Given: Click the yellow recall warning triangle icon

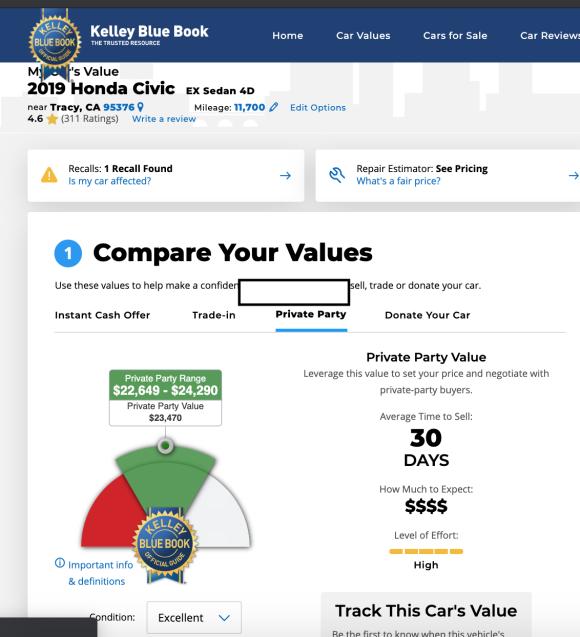Looking at the screenshot, I should point(49,175).
